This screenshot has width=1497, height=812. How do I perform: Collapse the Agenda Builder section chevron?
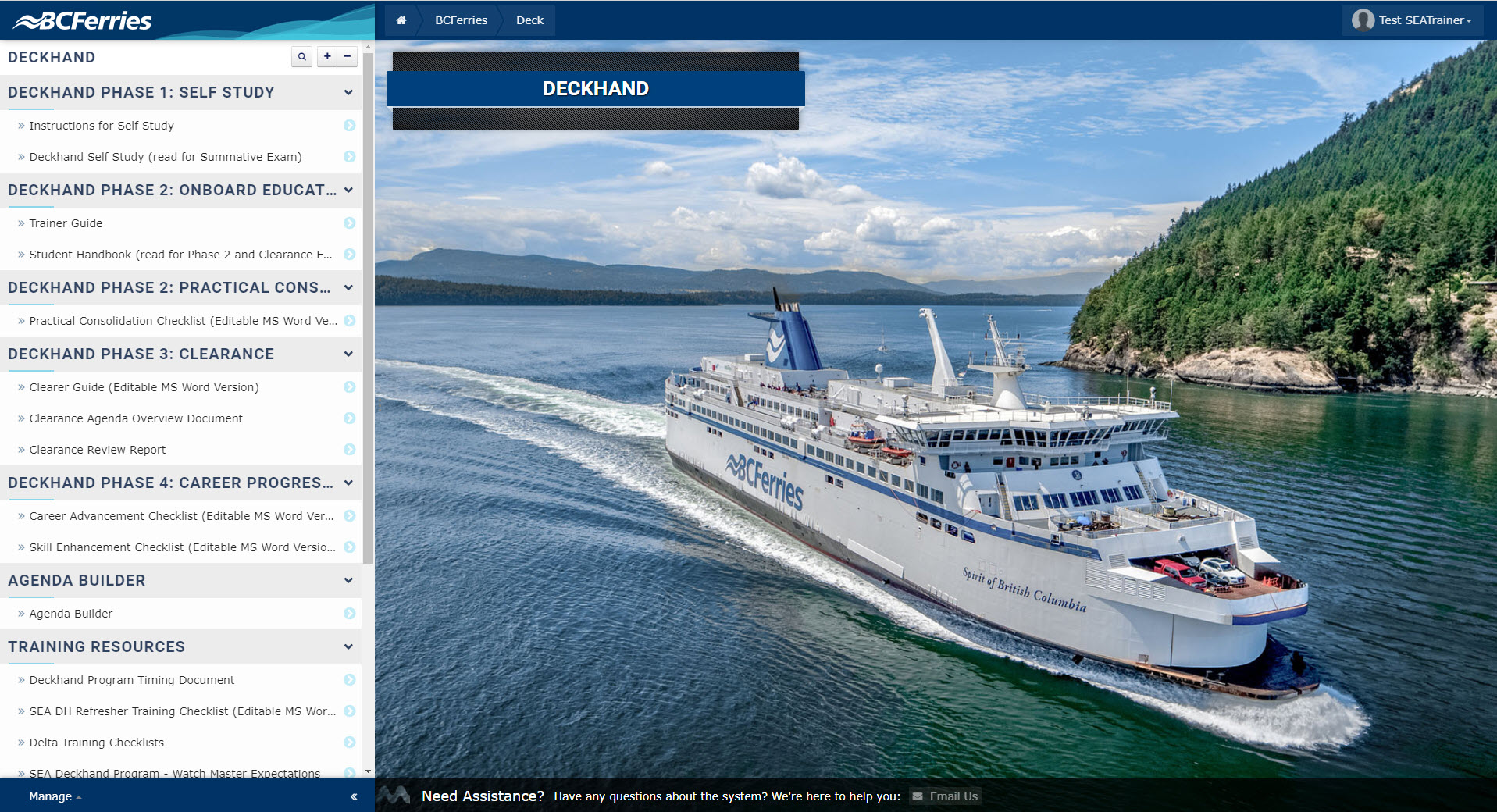(x=348, y=580)
